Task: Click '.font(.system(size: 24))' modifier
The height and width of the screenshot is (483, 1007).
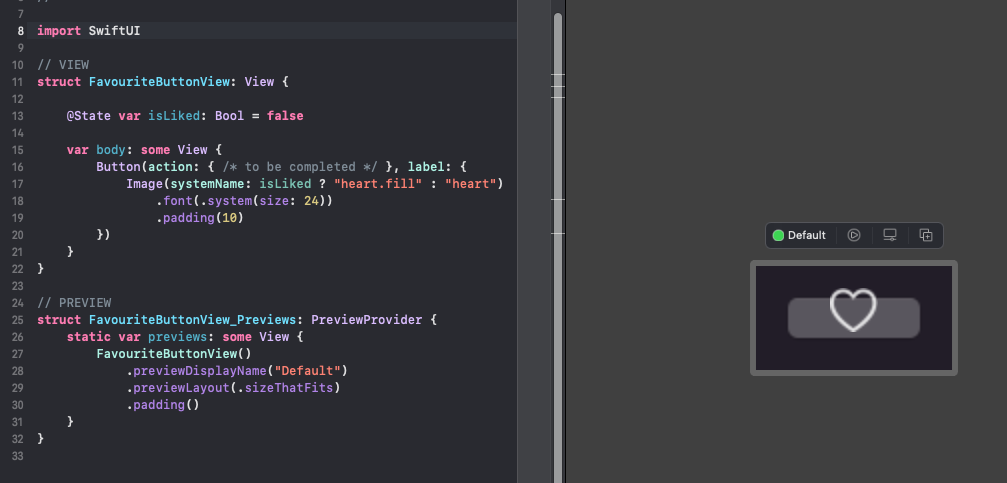Action: pos(244,201)
